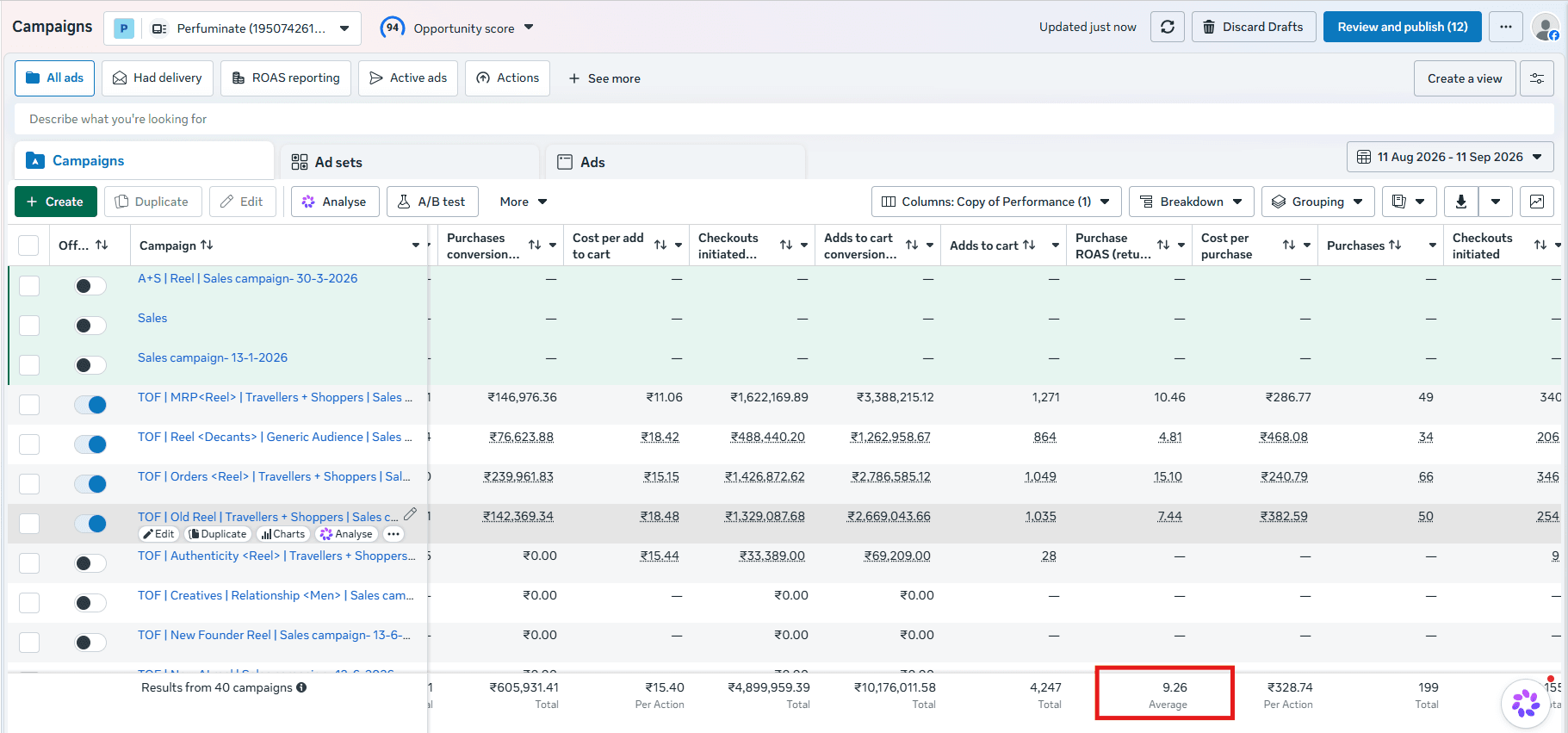Viewport: 1568px width, 733px height.
Task: Switch to the Ad sets tab
Action: click(410, 162)
